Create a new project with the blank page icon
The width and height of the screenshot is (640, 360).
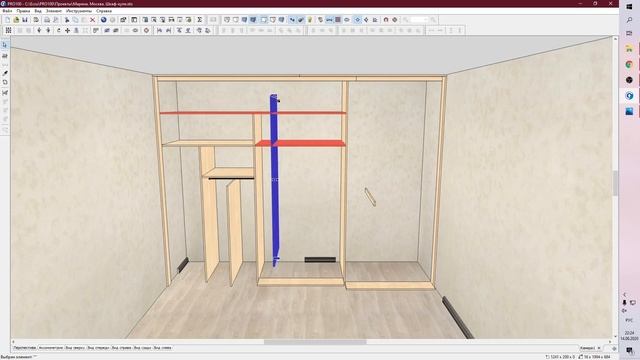click(7, 20)
